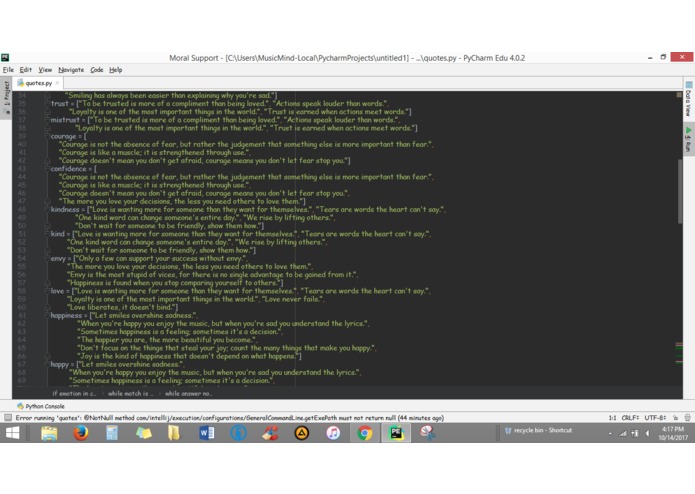This screenshot has height=494, width=695.
Task: Select the quotes.py editor tab
Action: 38,83
